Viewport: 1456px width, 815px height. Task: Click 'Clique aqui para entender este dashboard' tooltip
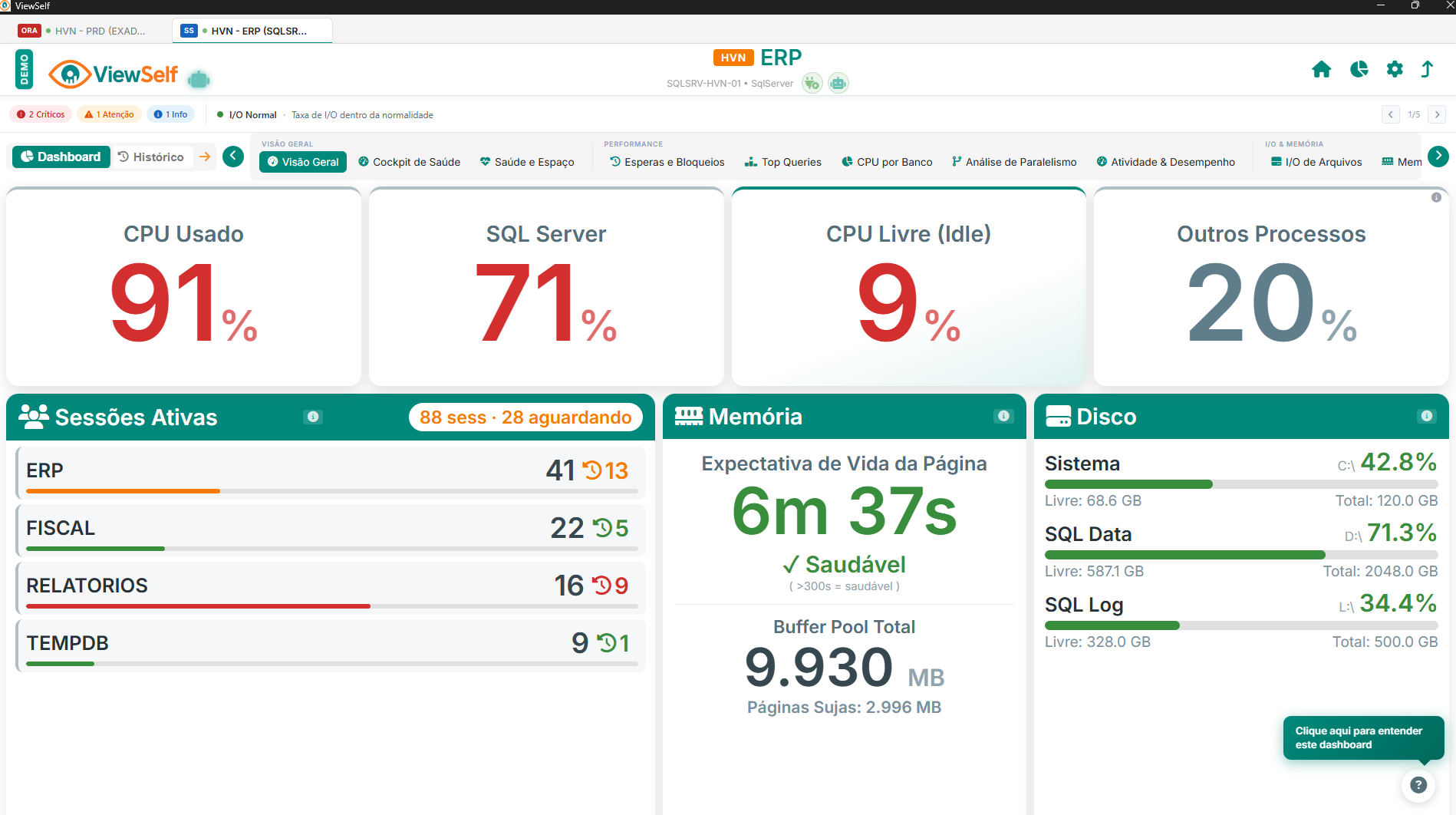click(x=1363, y=737)
